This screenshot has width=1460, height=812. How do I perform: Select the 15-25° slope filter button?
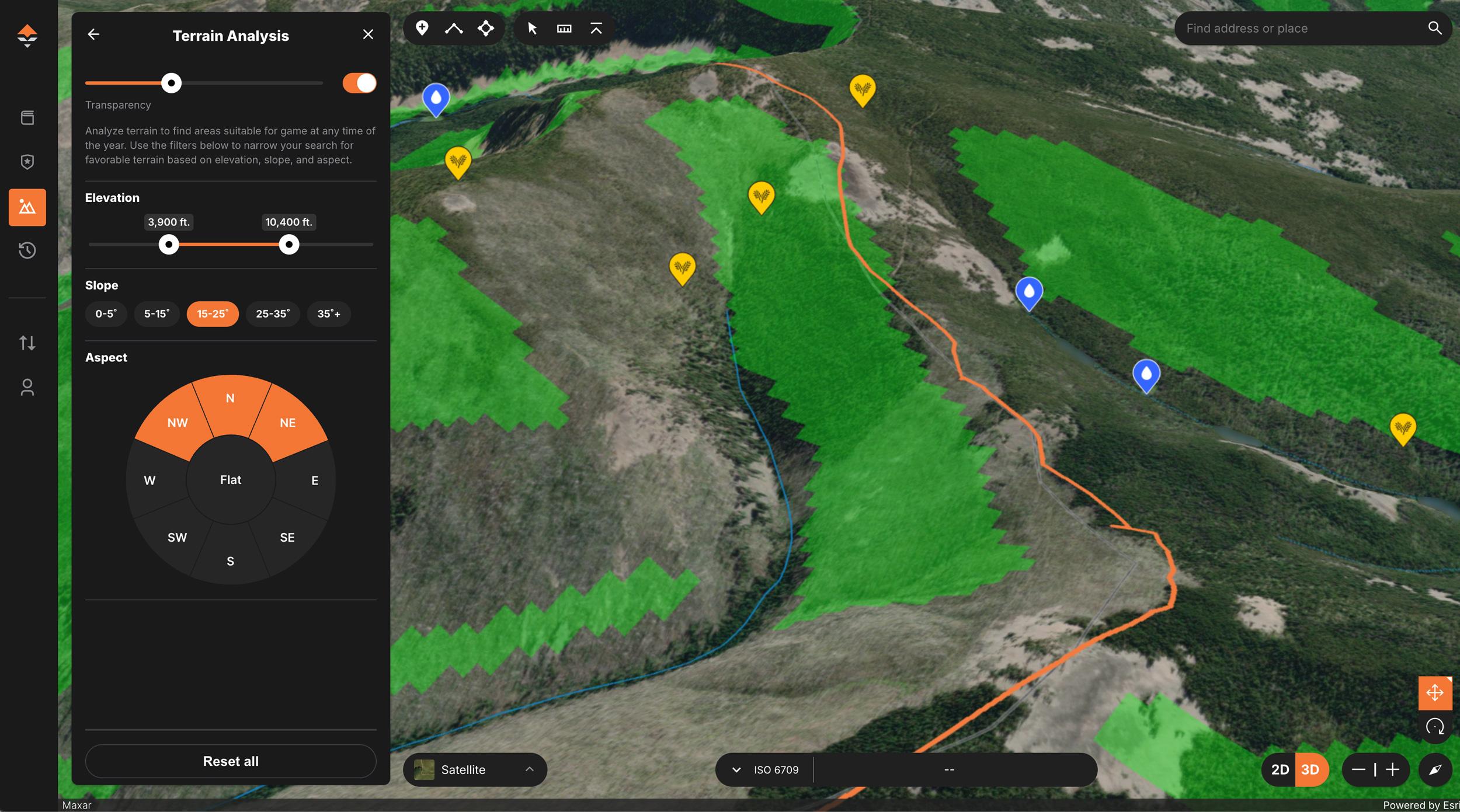213,313
